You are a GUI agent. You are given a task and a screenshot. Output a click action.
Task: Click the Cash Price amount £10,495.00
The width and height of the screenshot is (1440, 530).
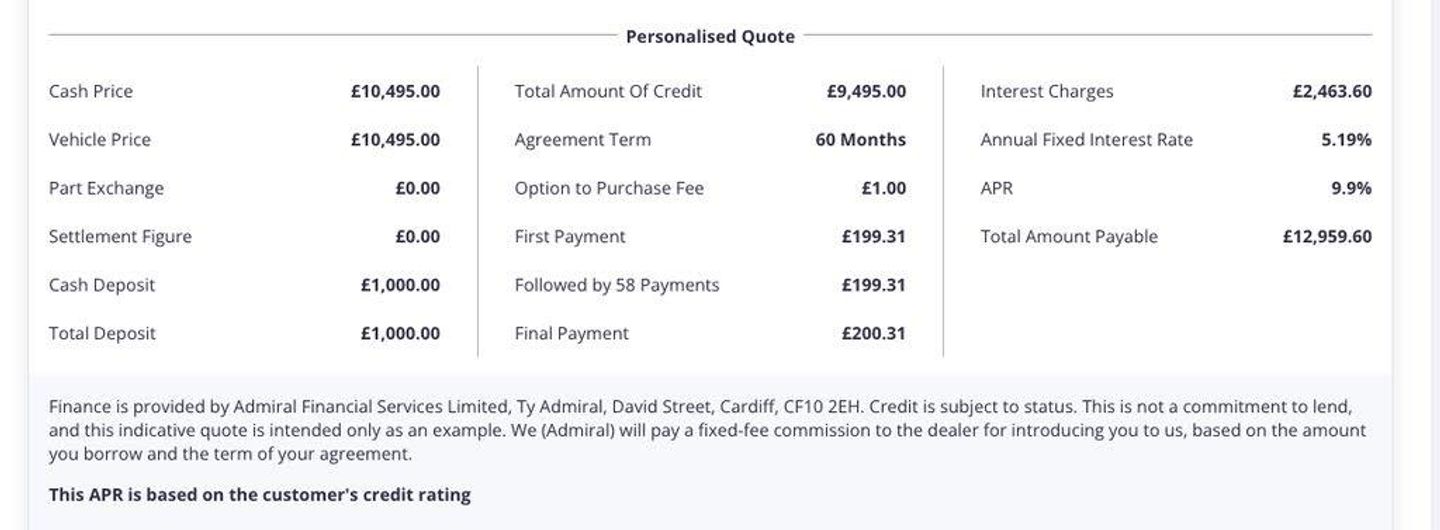click(395, 91)
